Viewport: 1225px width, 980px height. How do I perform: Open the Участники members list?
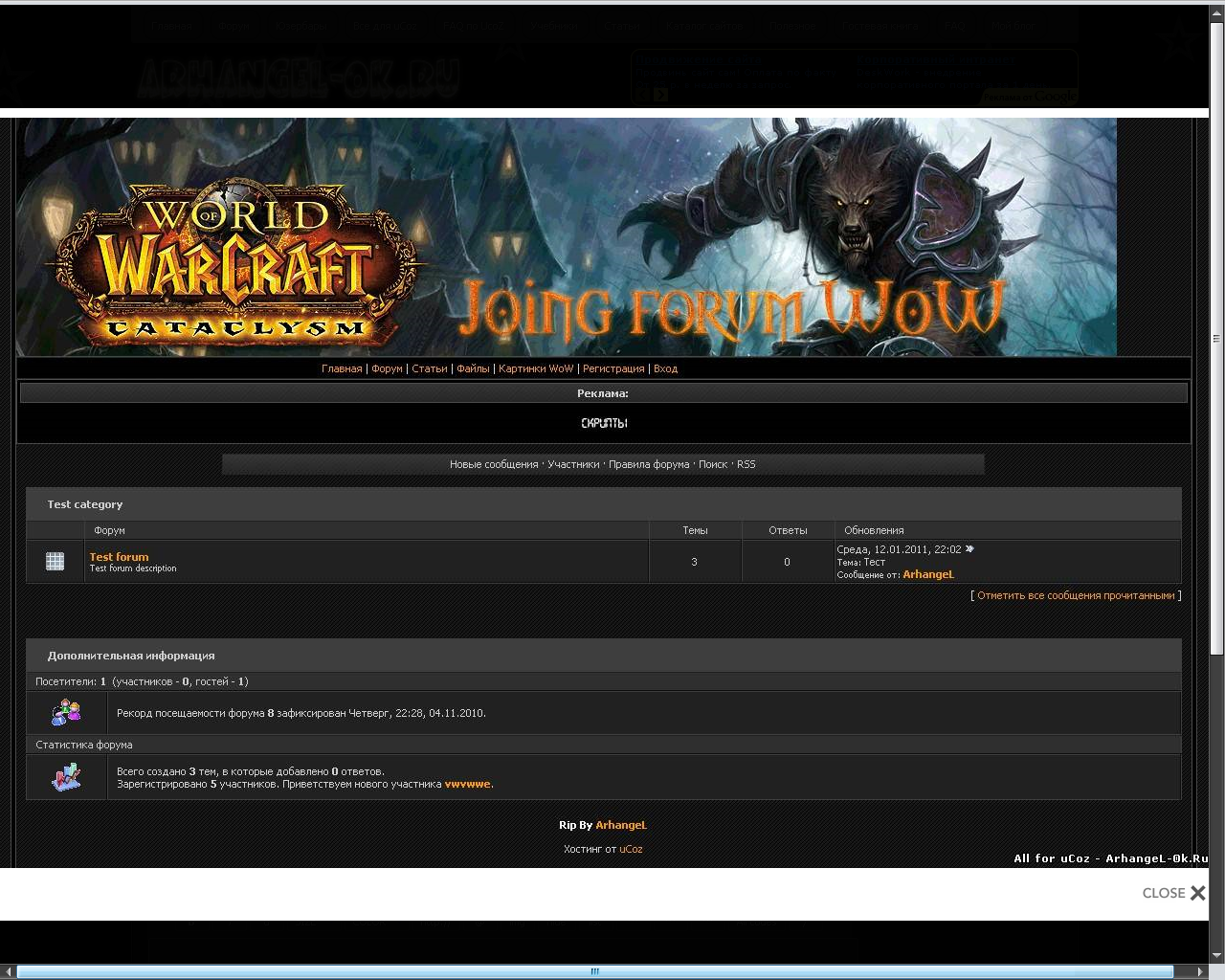[573, 464]
